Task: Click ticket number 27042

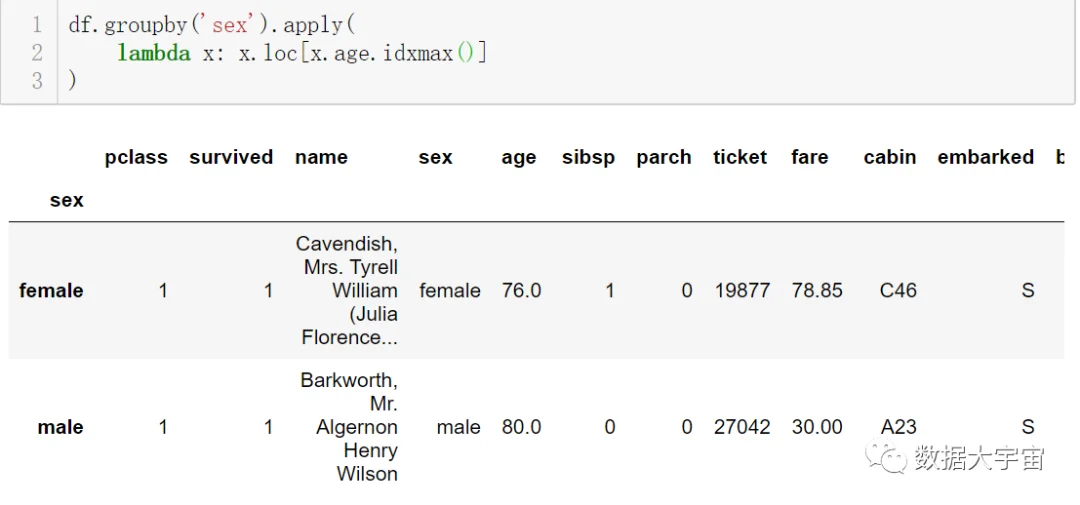Action: 742,427
